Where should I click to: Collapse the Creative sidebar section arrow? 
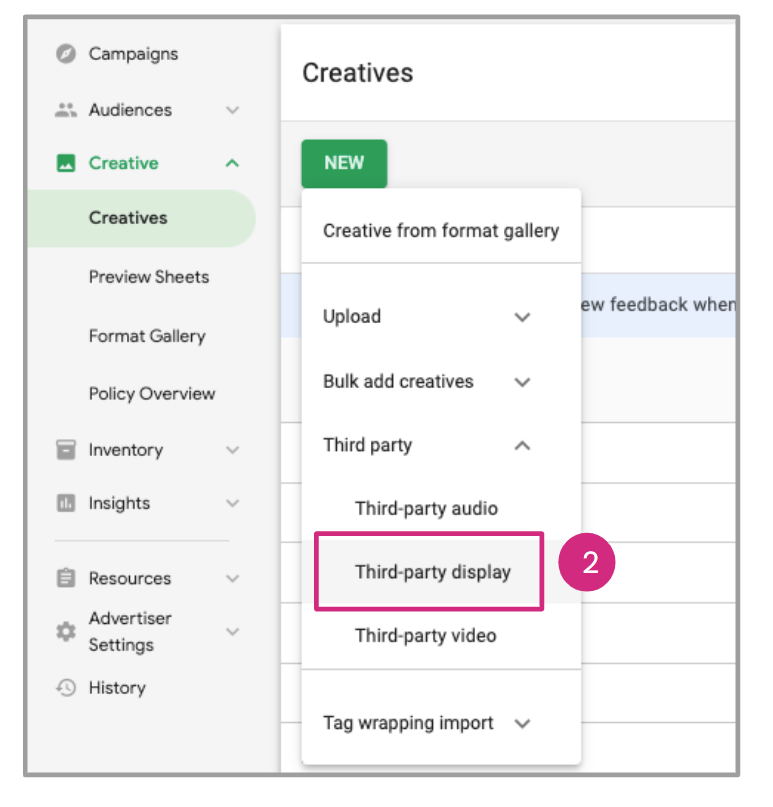(x=232, y=164)
